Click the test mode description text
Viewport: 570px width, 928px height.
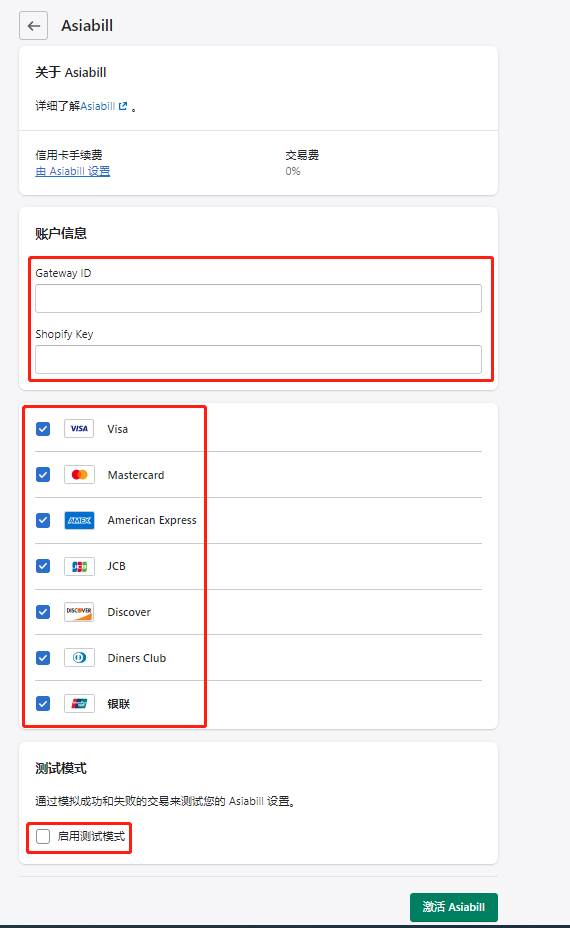click(x=165, y=801)
